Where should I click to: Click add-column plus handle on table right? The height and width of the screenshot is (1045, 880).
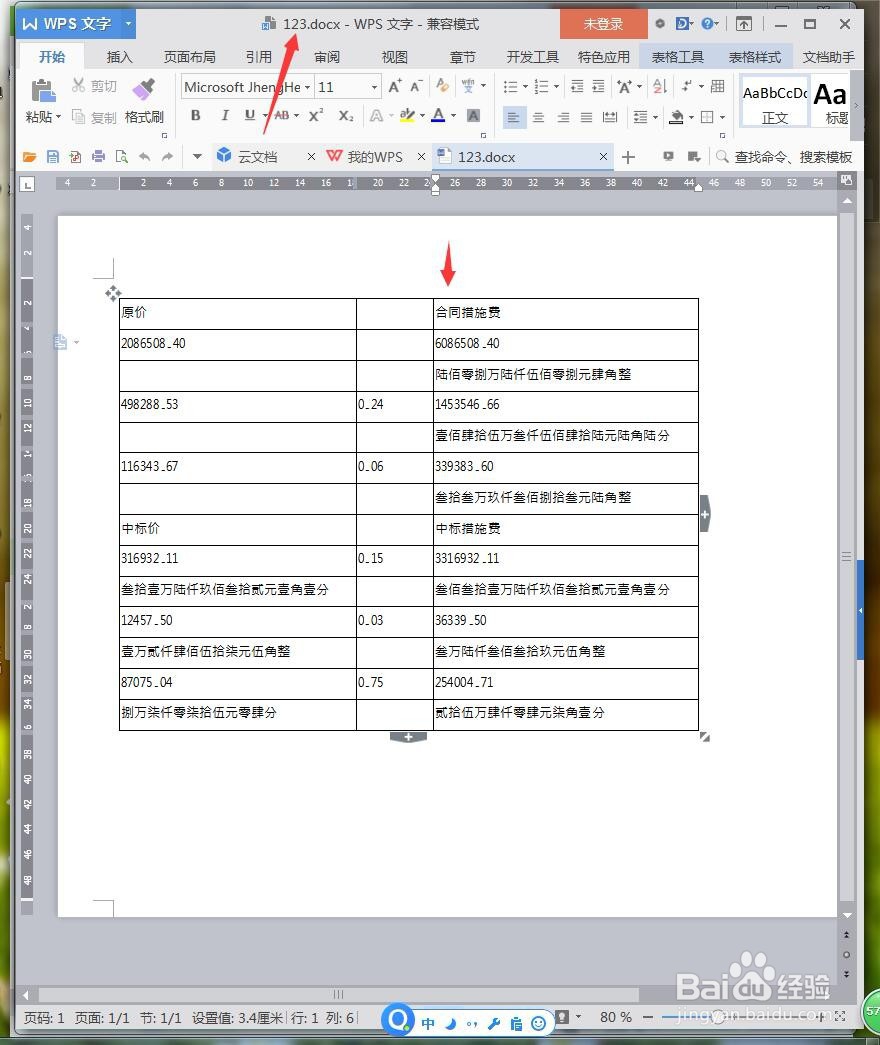pyautogui.click(x=705, y=514)
